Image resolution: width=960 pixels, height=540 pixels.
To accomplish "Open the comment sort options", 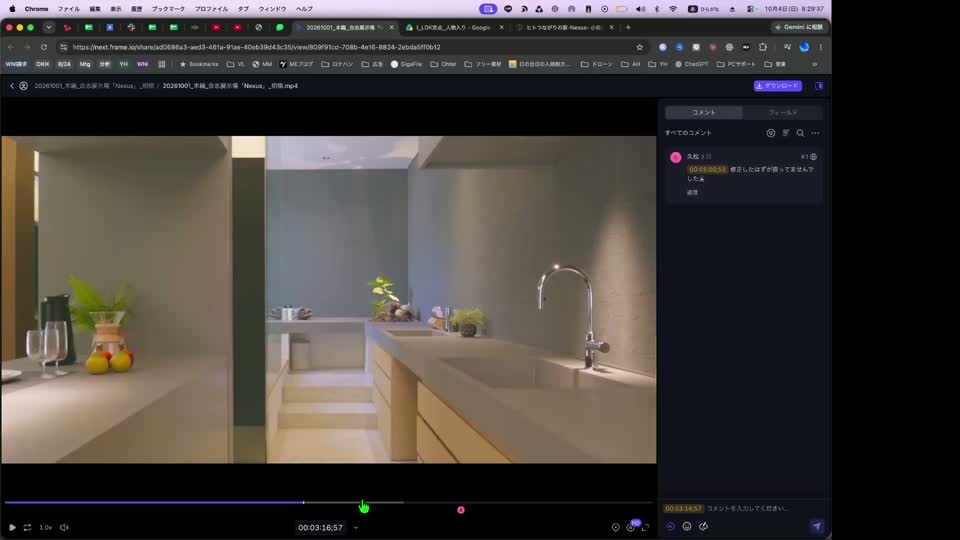I will [x=786, y=133].
